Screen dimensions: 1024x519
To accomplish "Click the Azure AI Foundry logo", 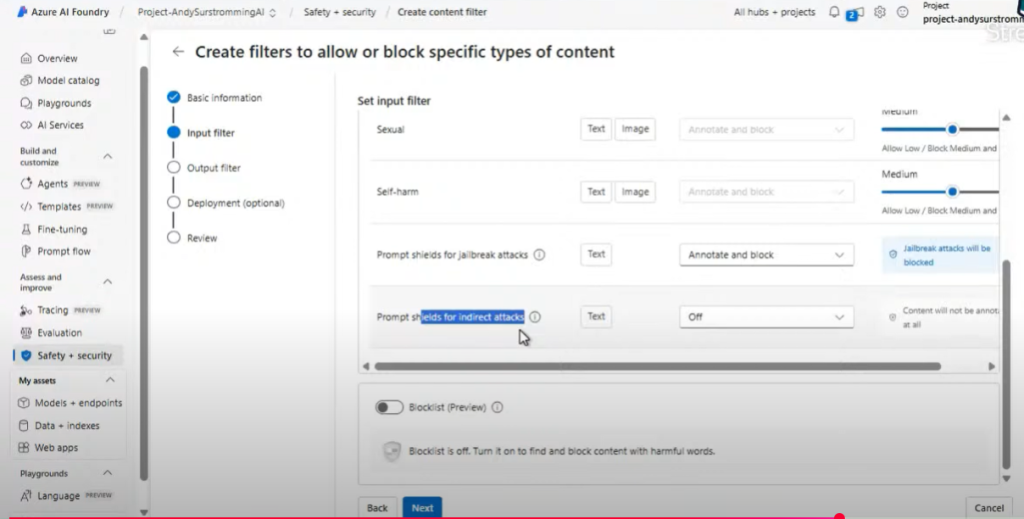I will (22, 12).
